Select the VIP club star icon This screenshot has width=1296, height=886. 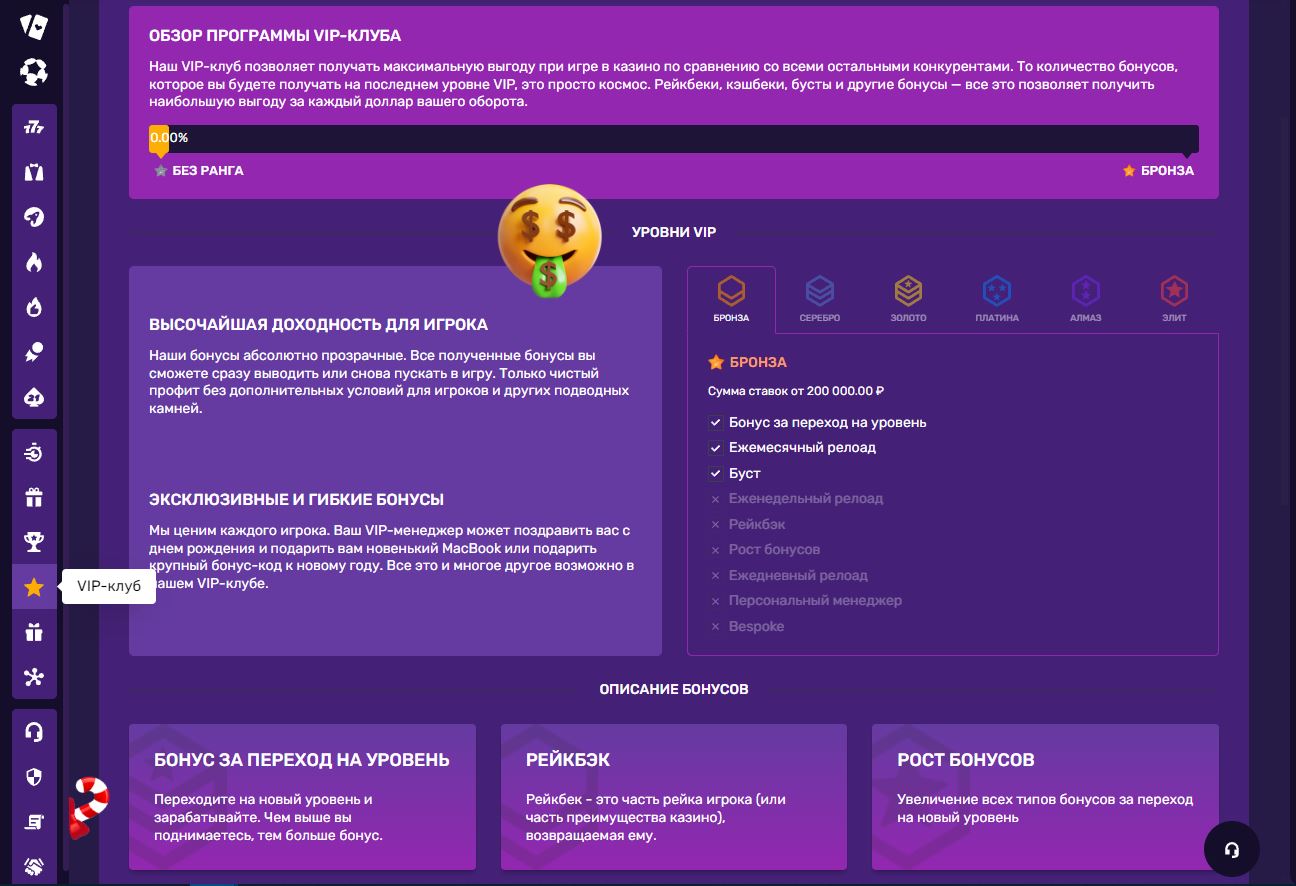[x=34, y=587]
